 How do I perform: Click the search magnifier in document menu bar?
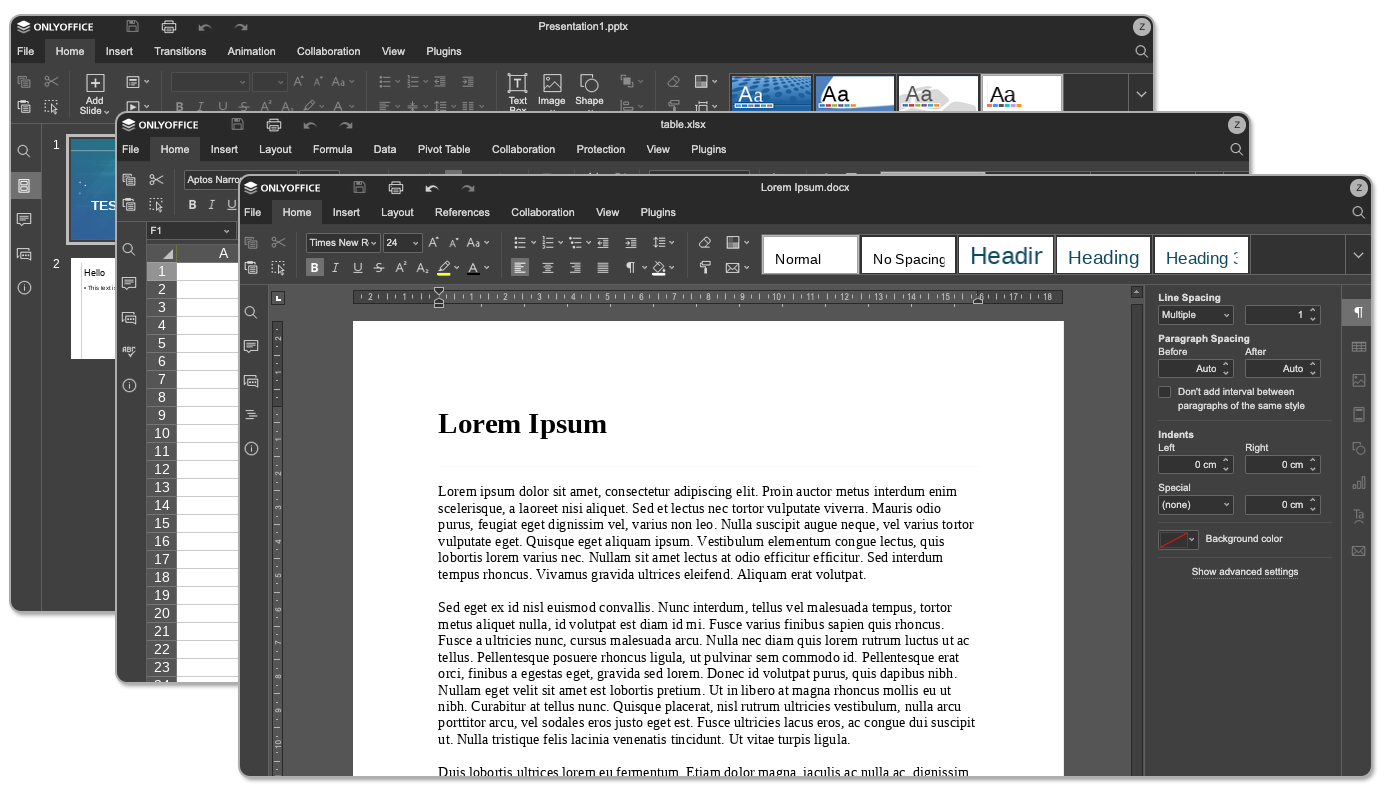point(1358,212)
